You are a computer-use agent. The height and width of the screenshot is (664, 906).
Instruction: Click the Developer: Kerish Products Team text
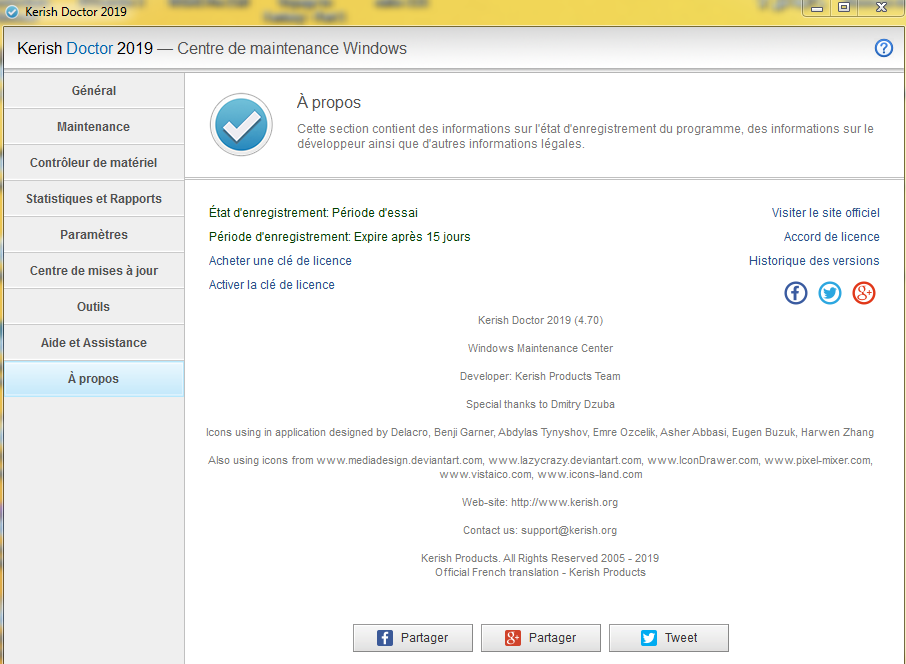click(540, 376)
